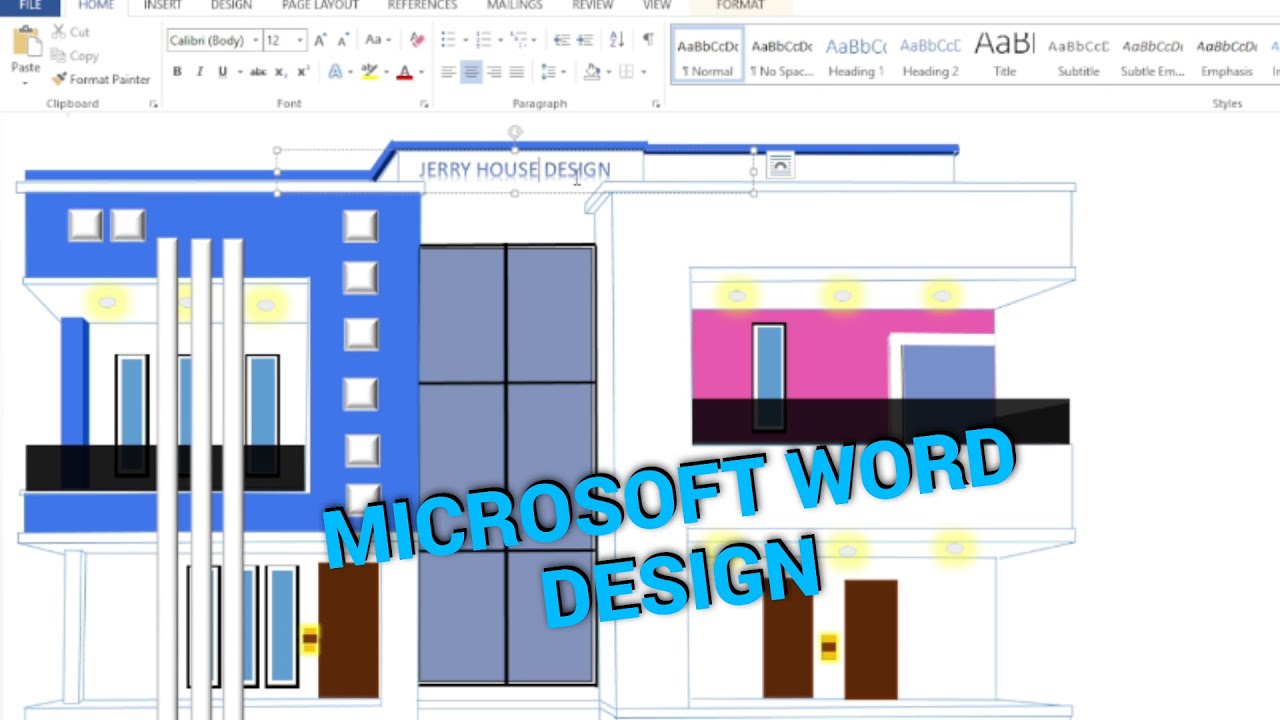Open the Clipboard pane dialog launcher
Screen dimensions: 1280x720
(154, 104)
